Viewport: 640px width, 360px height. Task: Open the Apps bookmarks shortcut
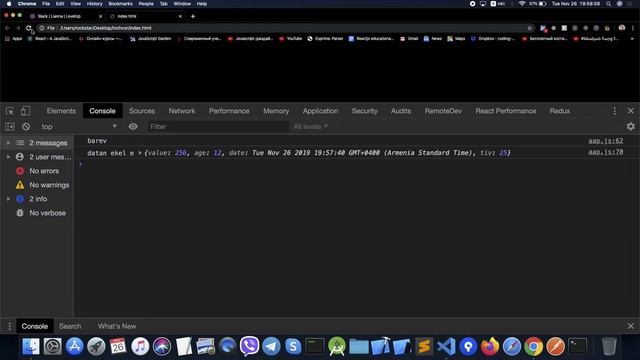pos(13,39)
